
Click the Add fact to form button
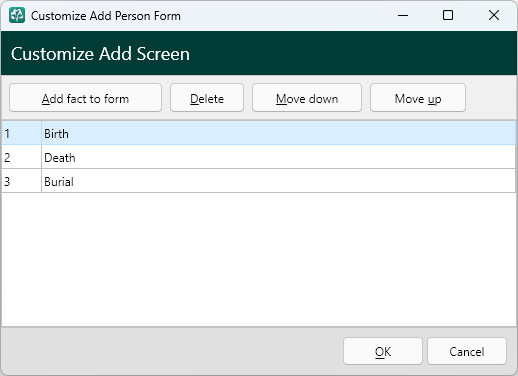(85, 98)
